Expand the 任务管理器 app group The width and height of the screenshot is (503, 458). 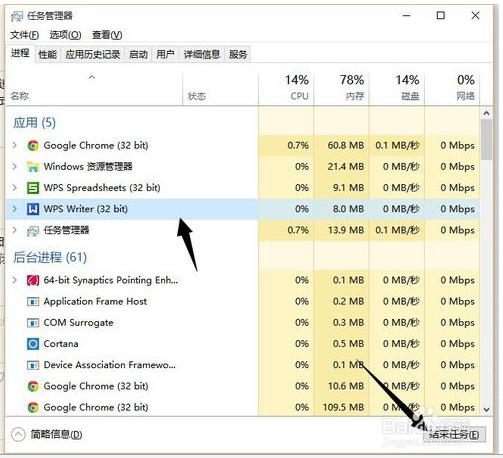(15, 230)
